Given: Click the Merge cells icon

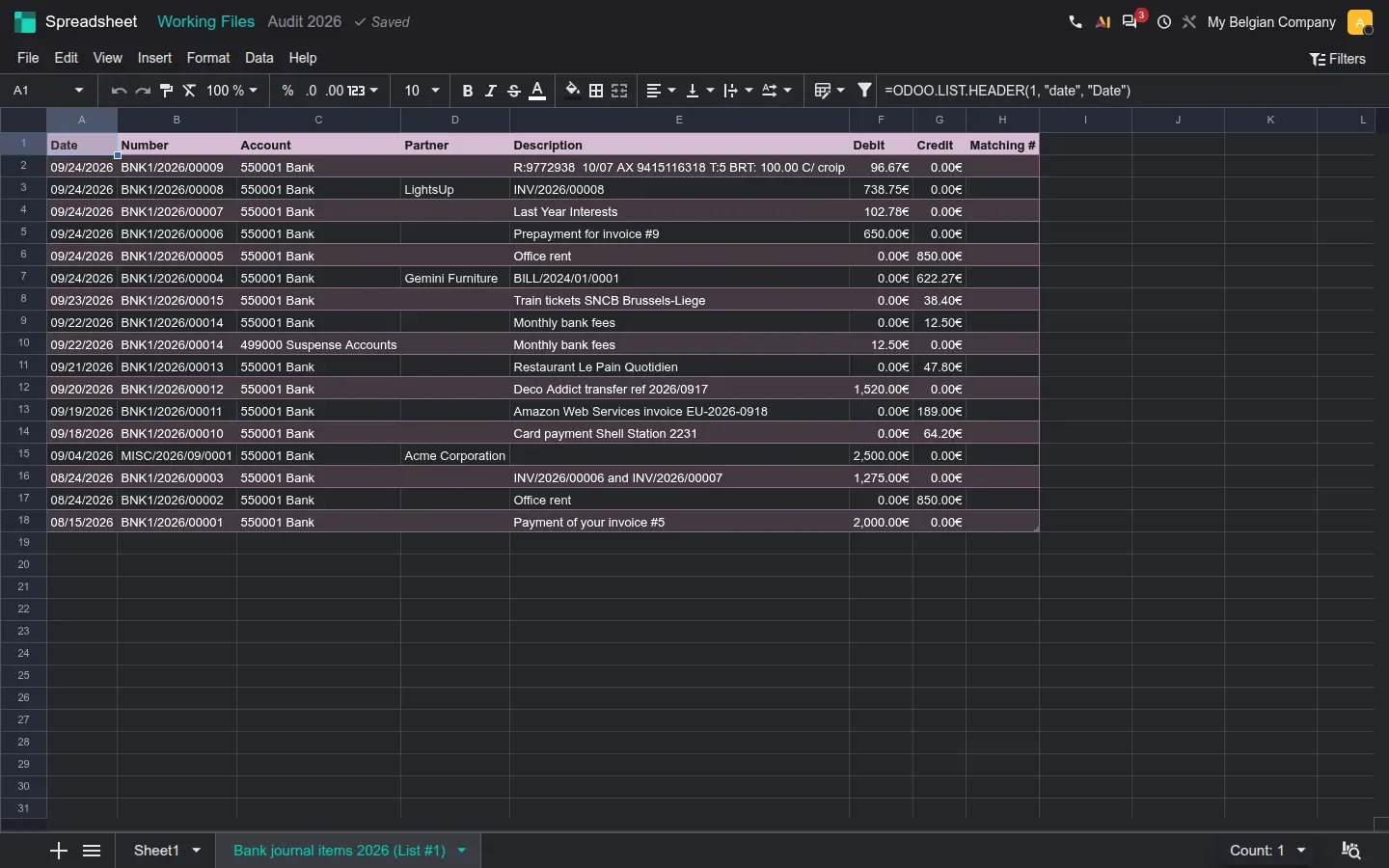Looking at the screenshot, I should (619, 91).
